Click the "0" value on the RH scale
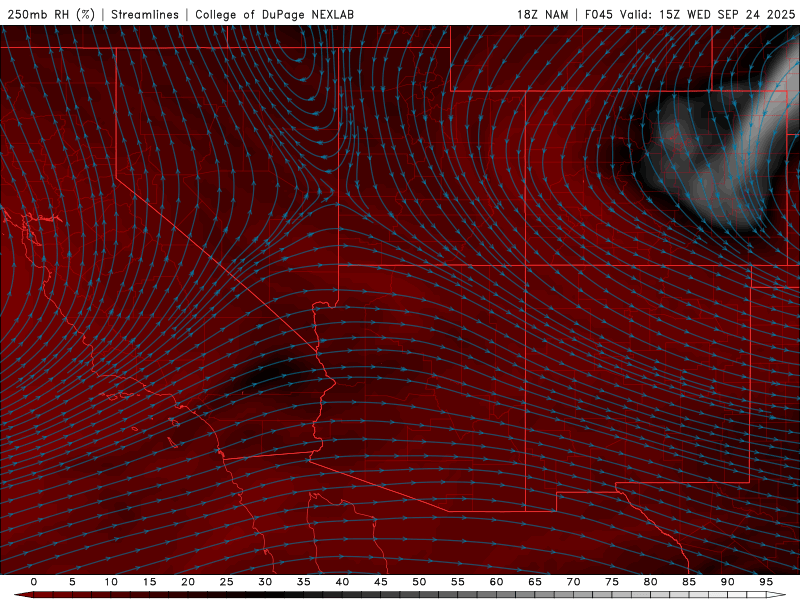Viewport: 800px width, 600px height. point(34,582)
